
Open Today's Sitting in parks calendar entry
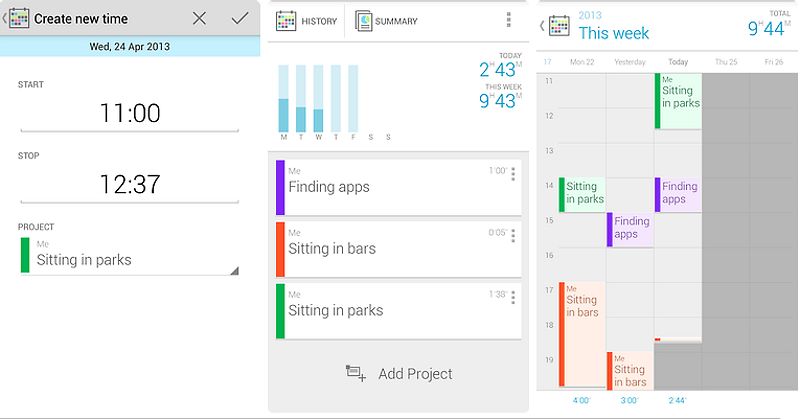tap(678, 101)
